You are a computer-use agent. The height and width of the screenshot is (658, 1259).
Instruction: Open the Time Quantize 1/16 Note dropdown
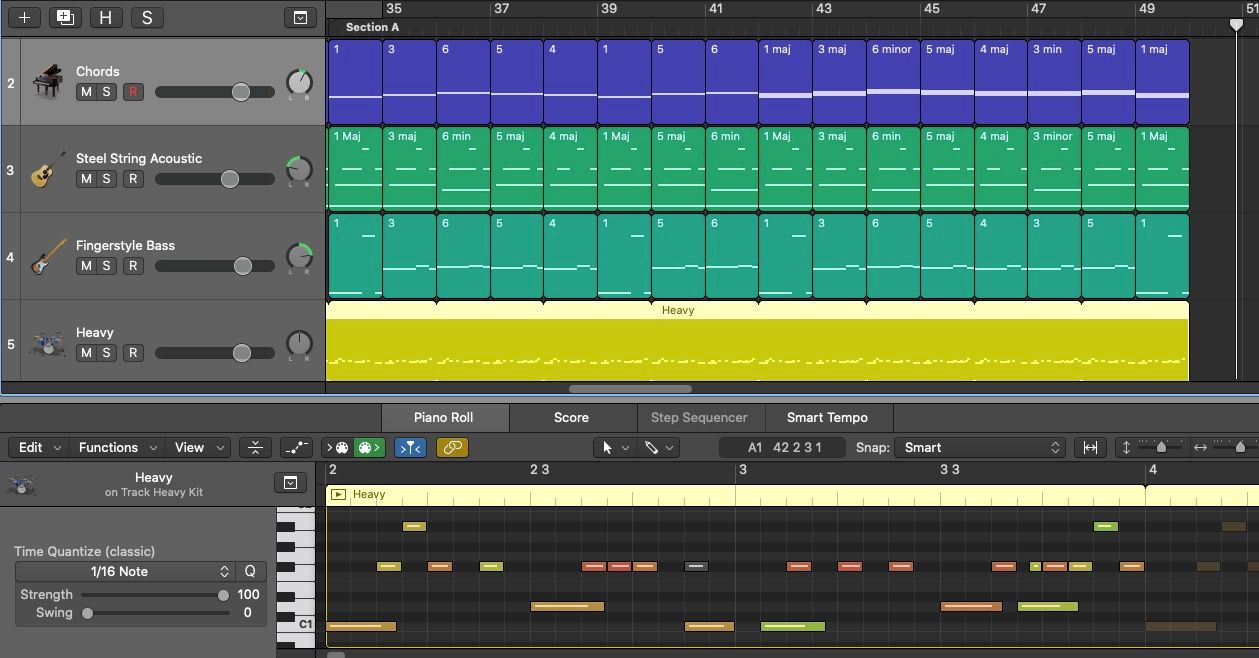125,572
